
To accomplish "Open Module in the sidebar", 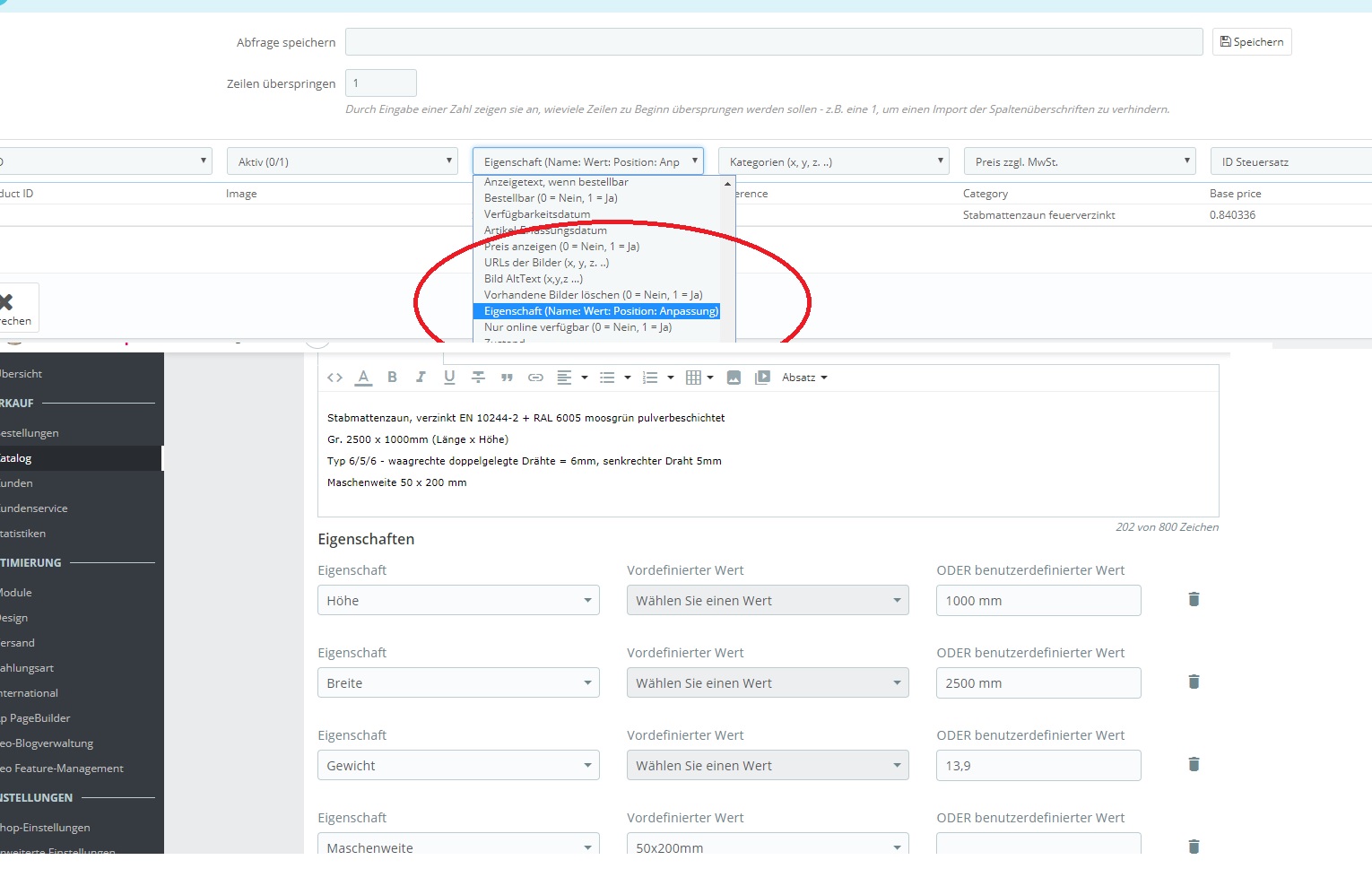I will pyautogui.click(x=16, y=593).
